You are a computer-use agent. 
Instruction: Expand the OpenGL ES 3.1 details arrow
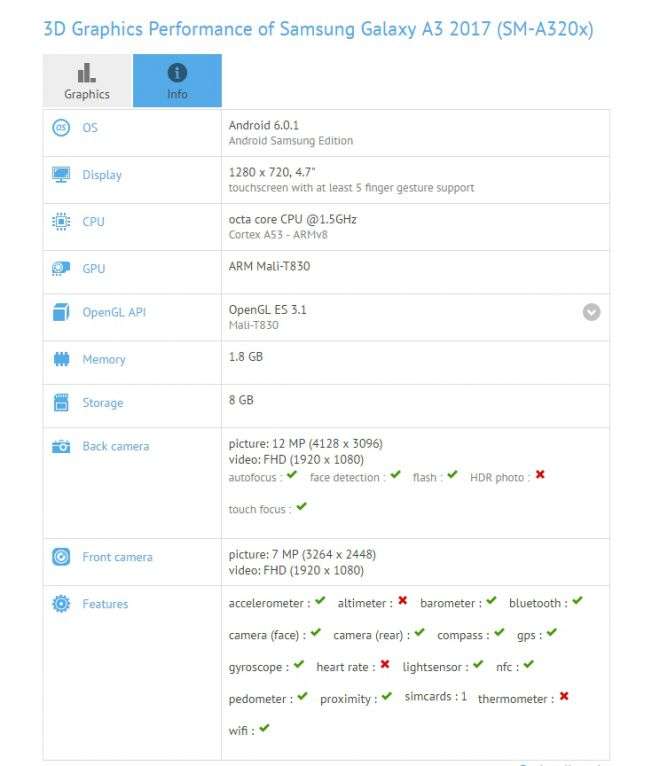coord(592,312)
